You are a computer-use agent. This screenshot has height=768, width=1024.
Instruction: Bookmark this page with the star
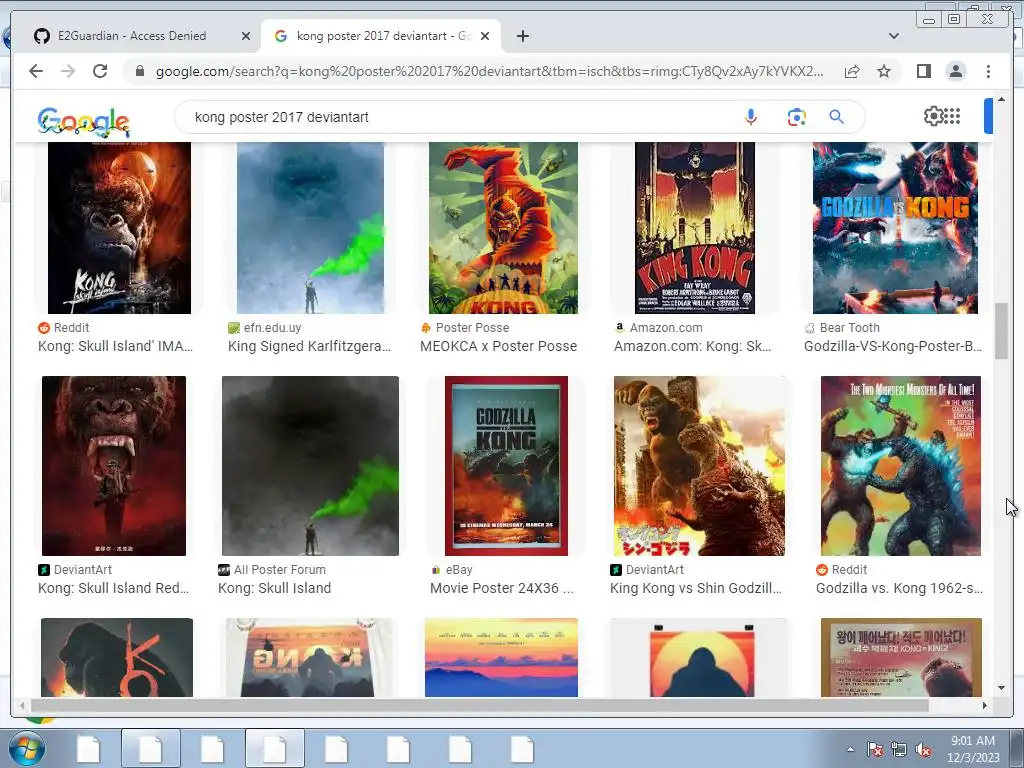point(884,71)
